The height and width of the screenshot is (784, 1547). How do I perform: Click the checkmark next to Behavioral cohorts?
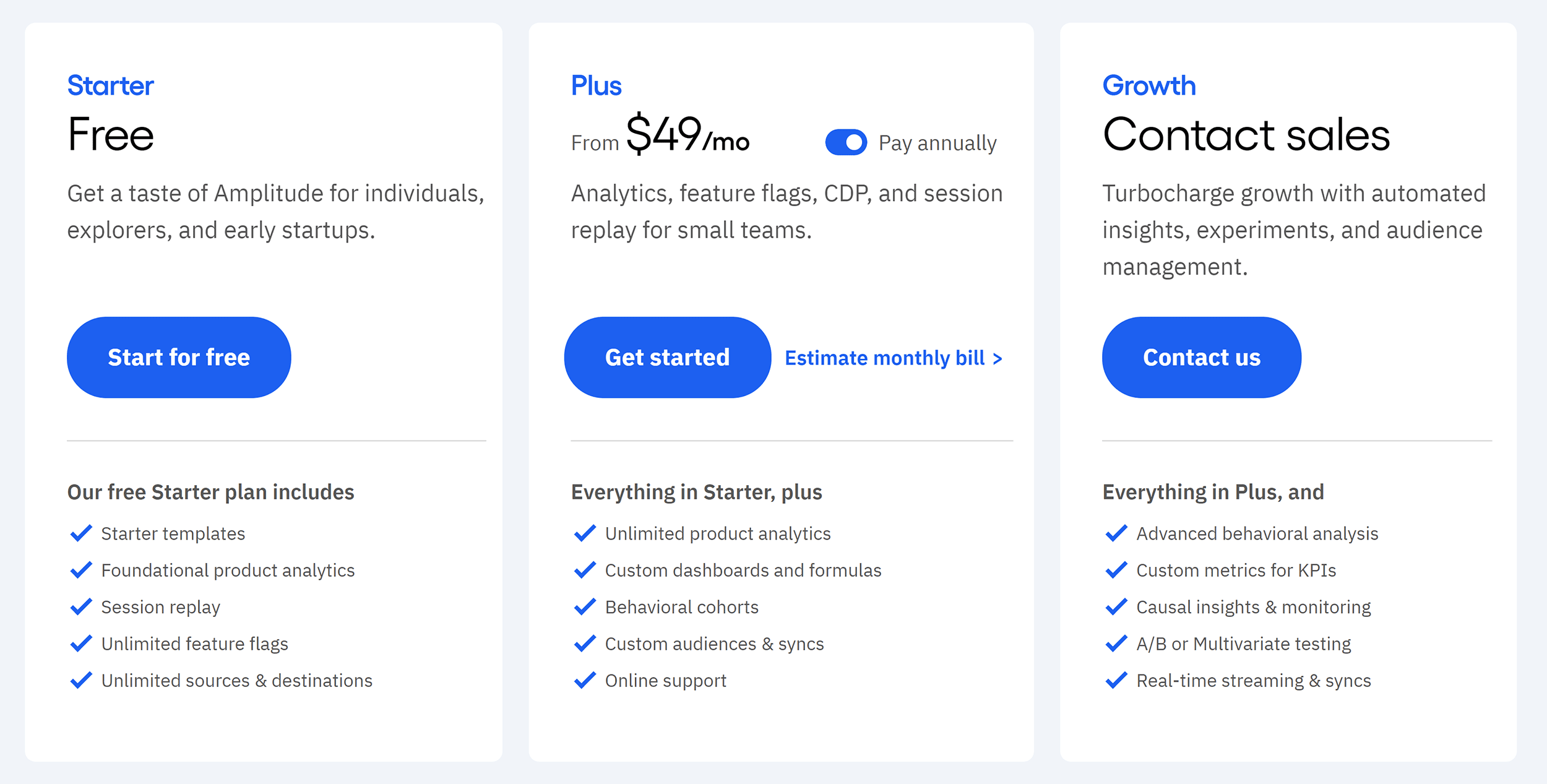[585, 607]
